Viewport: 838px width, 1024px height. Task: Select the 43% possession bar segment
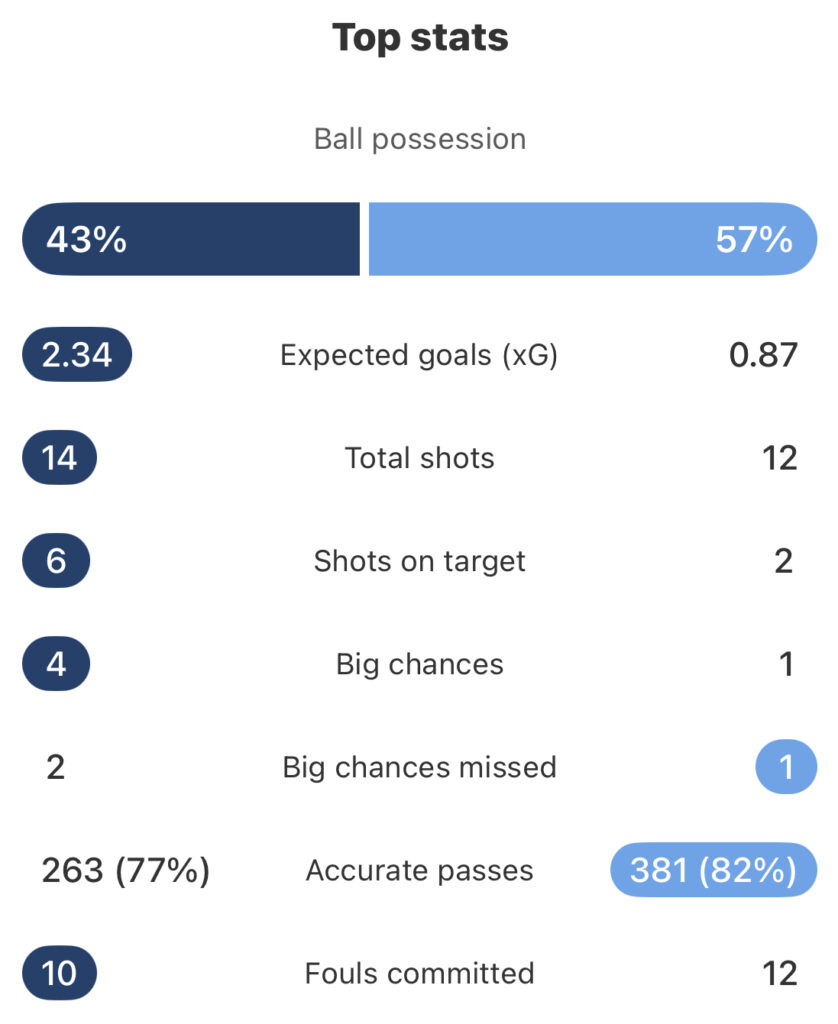[191, 239]
